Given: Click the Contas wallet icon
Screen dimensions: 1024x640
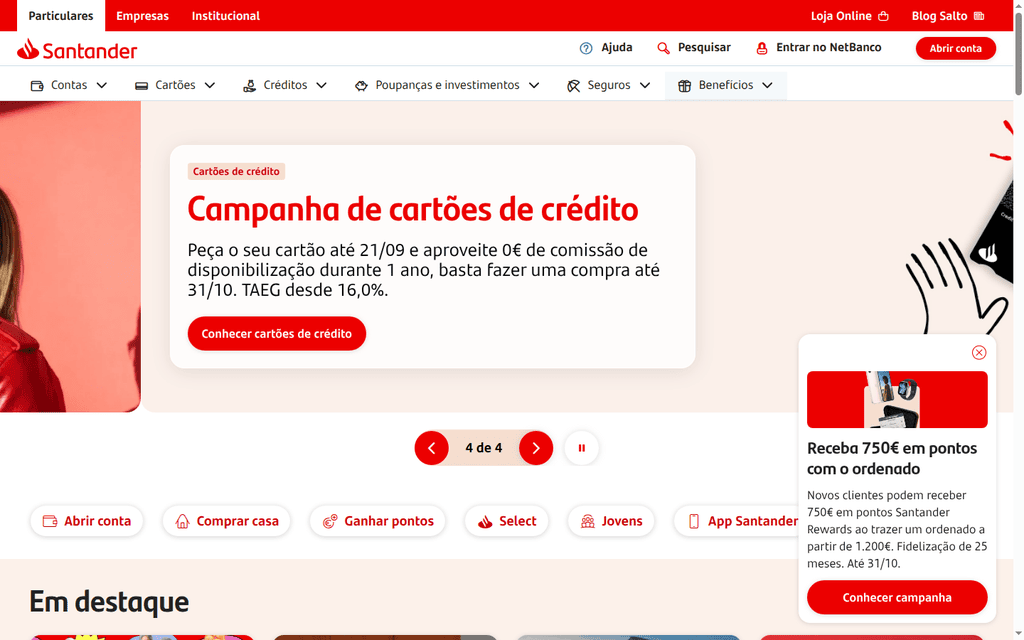Looking at the screenshot, I should (x=37, y=86).
